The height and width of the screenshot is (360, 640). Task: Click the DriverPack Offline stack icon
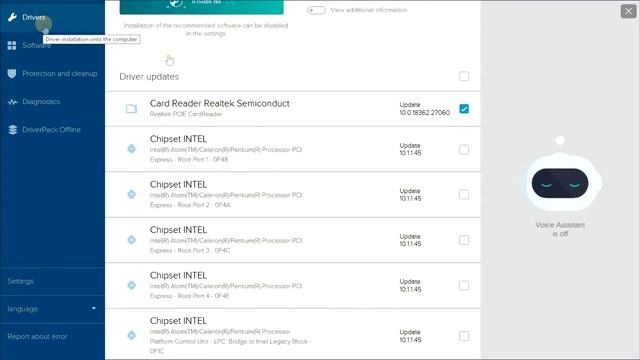click(x=12, y=130)
